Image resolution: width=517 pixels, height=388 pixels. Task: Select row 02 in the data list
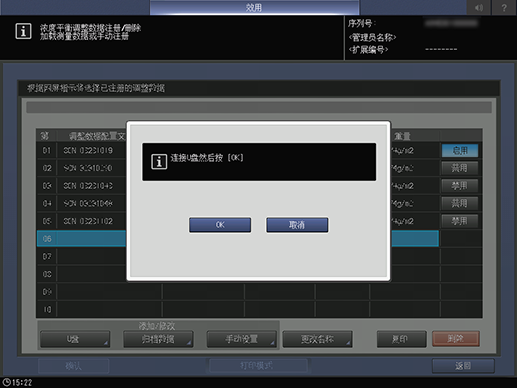(x=237, y=168)
